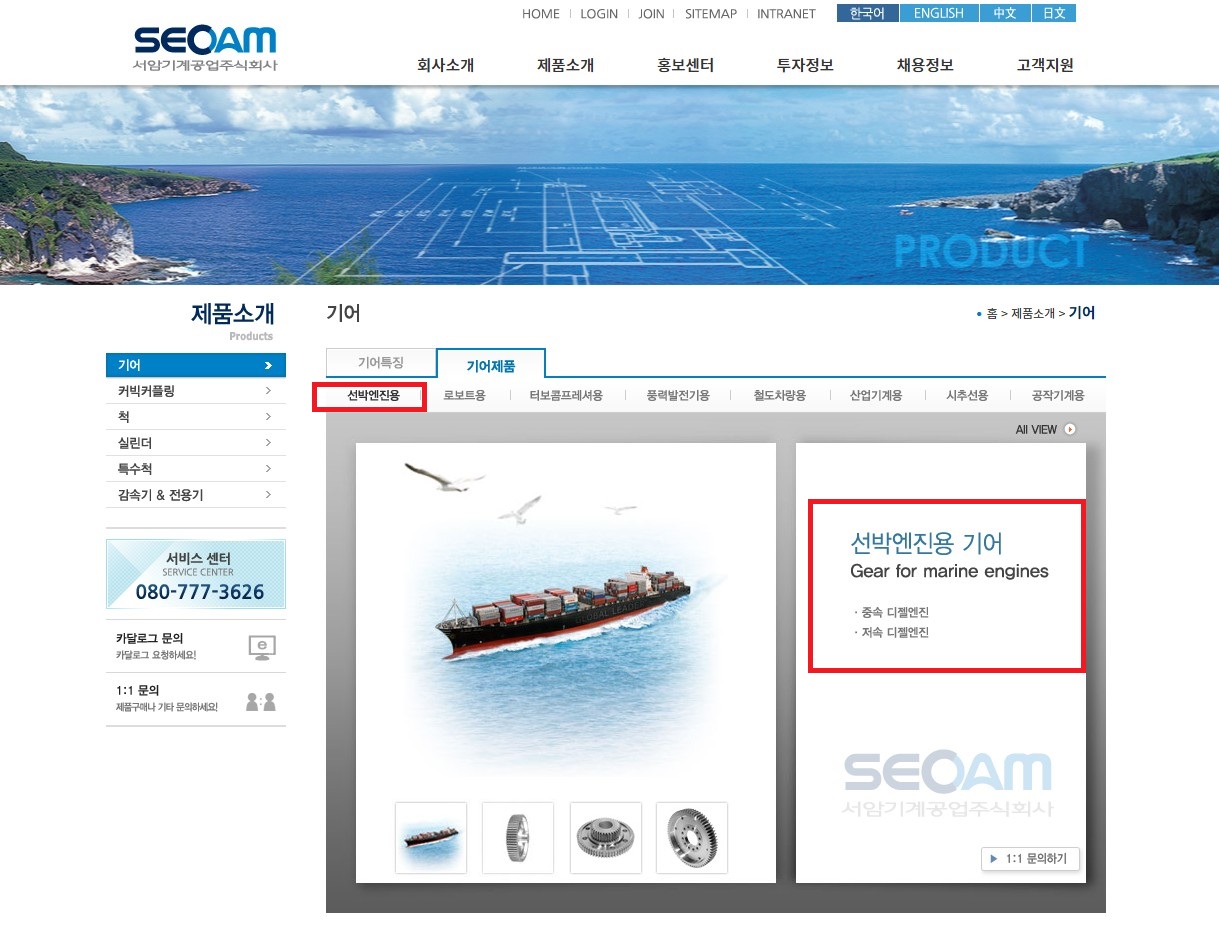Click the HOME top link
Image resolution: width=1219 pixels, height=926 pixels.
(541, 14)
